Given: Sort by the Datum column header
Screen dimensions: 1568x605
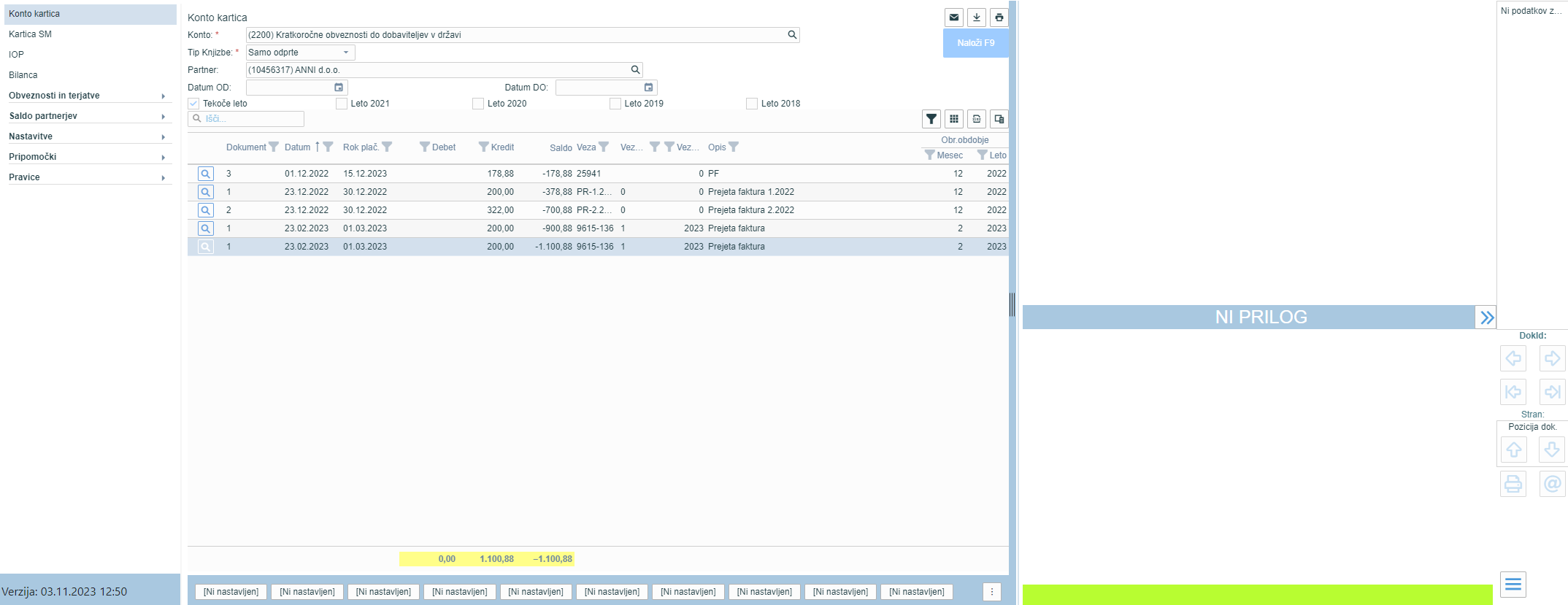Looking at the screenshot, I should tap(298, 147).
